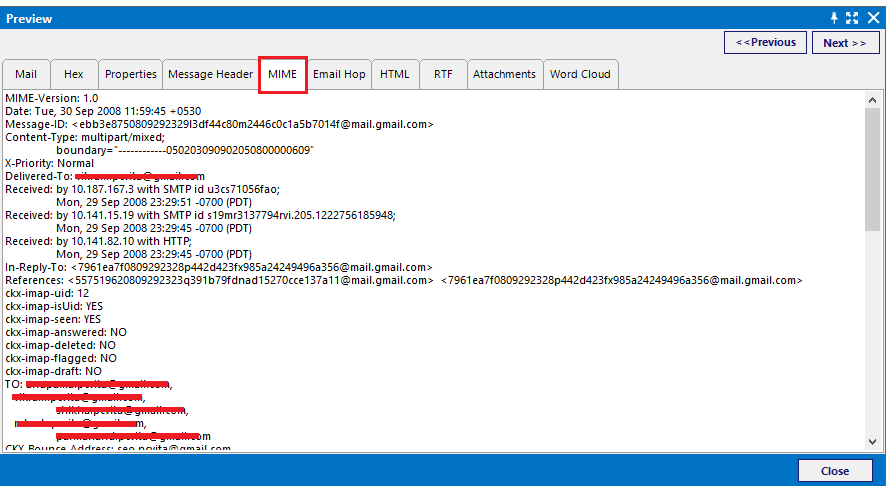Open the Properties tab

[x=131, y=74]
